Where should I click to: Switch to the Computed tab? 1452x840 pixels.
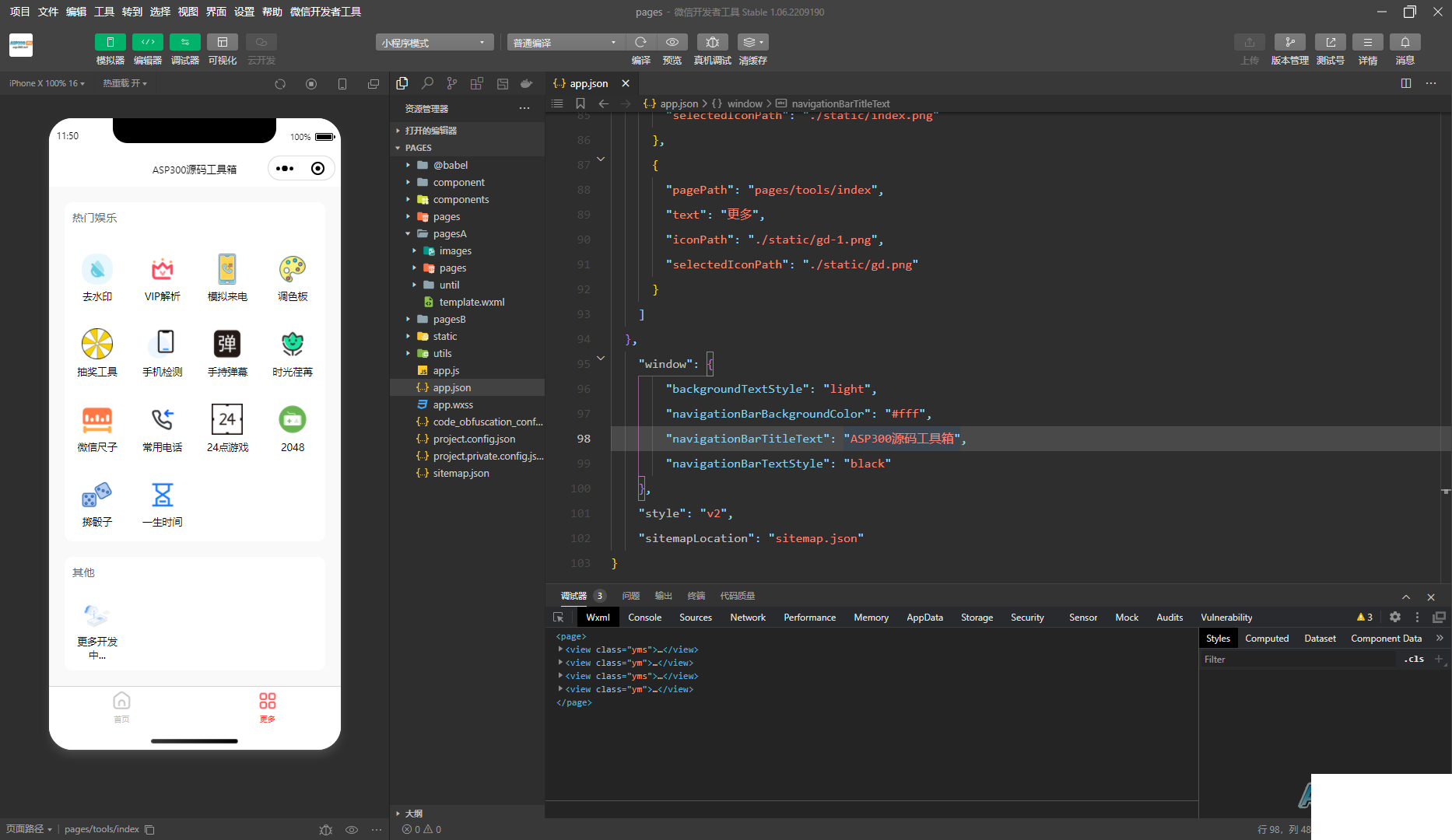[1267, 639]
